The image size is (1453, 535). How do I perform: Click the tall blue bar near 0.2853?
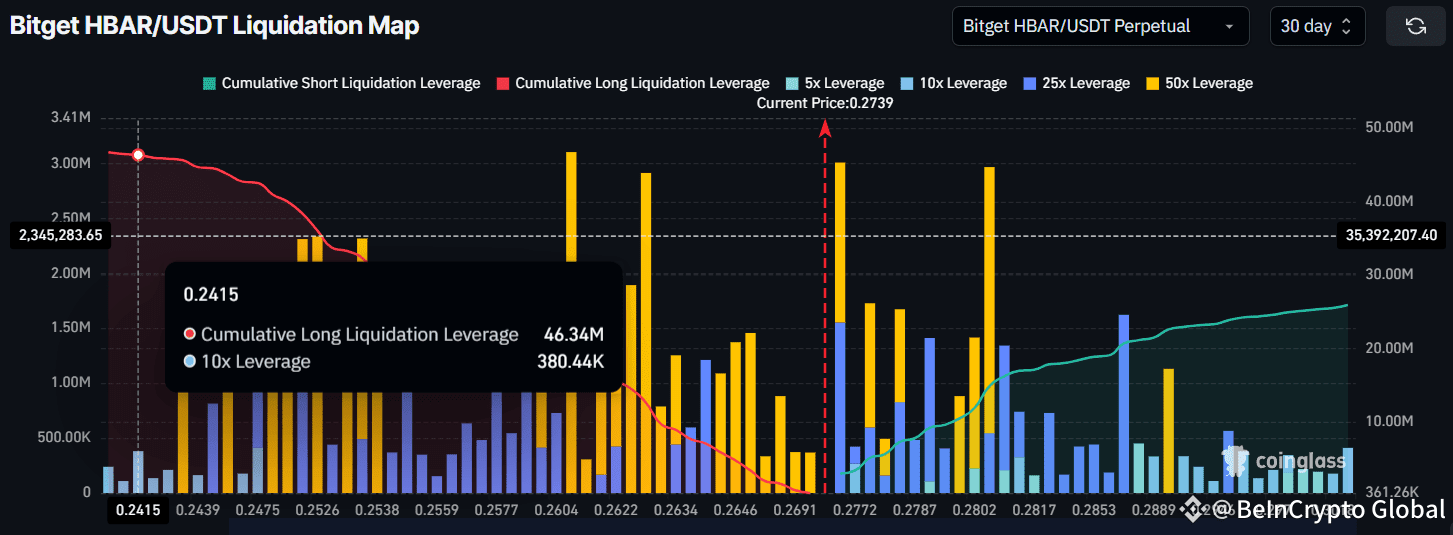click(1123, 404)
